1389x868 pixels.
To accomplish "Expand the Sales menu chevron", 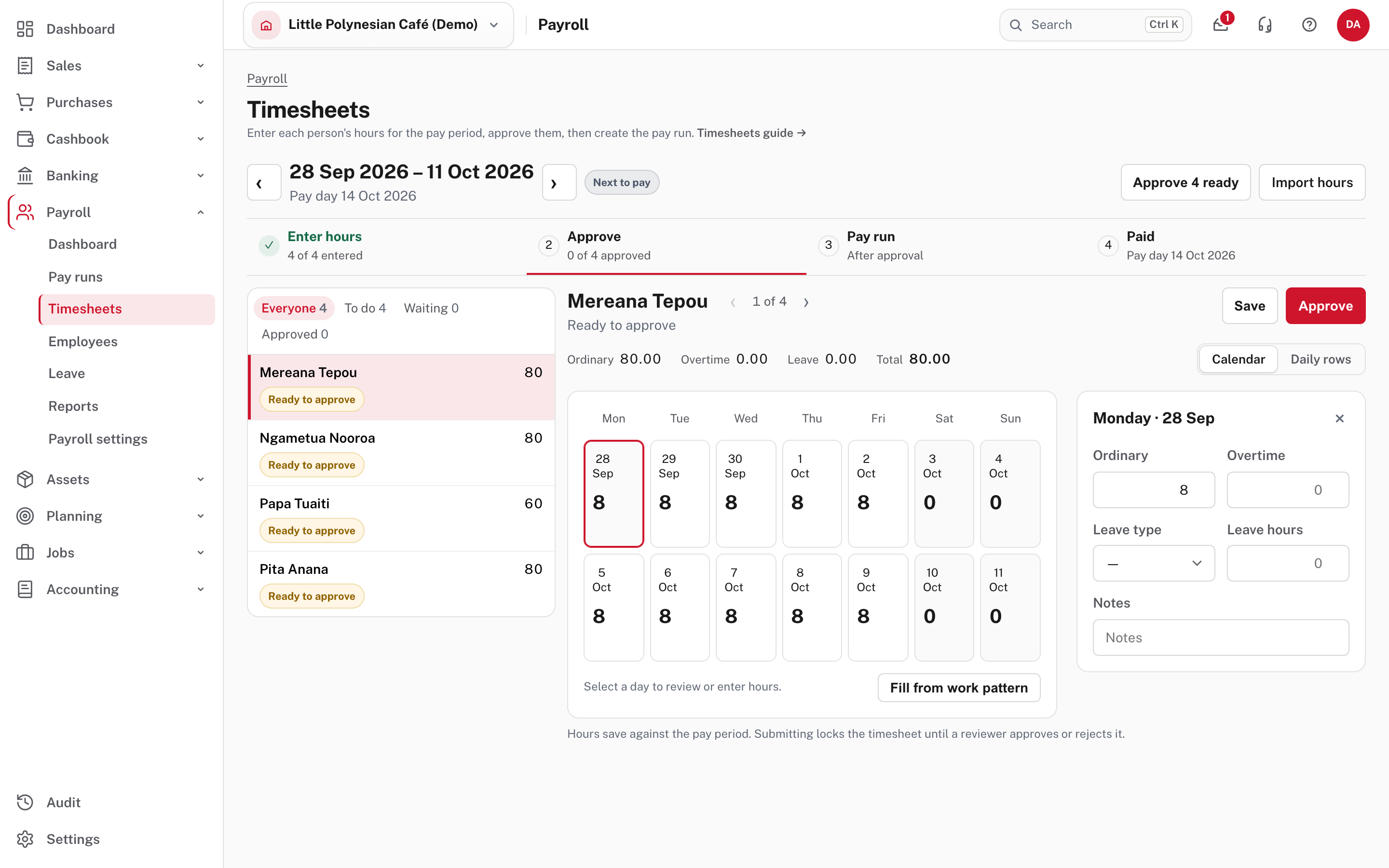I will tap(201, 66).
